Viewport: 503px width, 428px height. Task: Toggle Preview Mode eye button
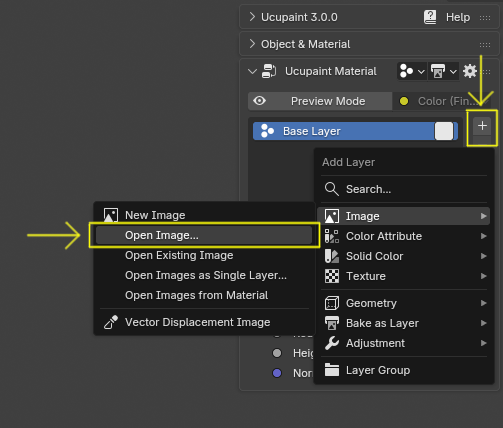[320, 101]
